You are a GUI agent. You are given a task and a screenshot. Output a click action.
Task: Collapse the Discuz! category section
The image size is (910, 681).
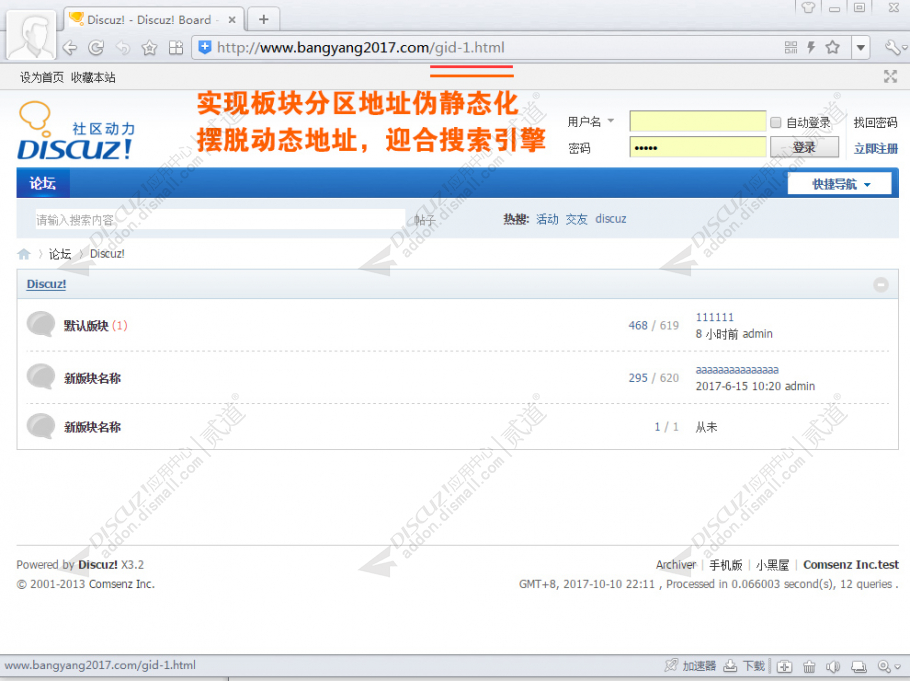pos(880,284)
